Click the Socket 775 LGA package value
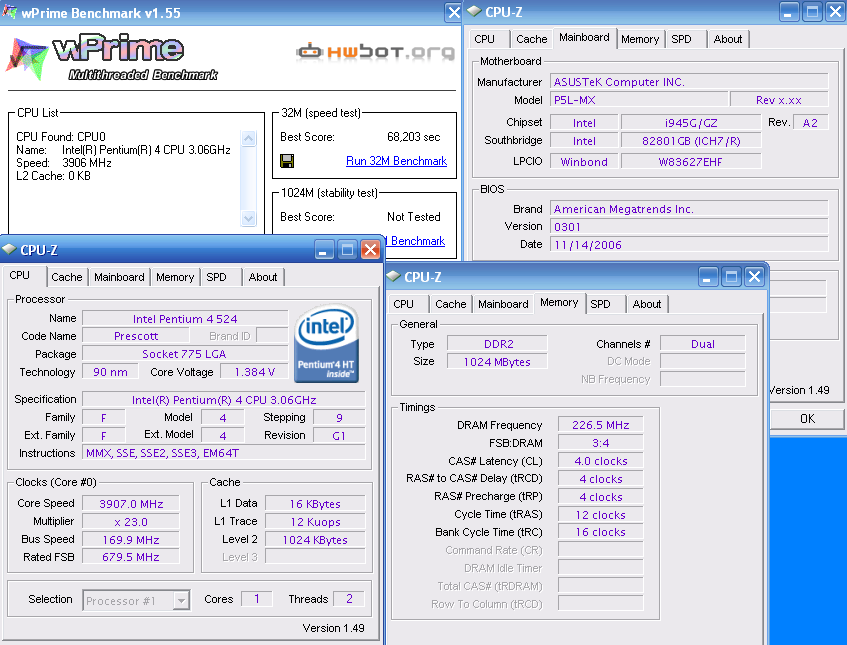 pos(185,354)
